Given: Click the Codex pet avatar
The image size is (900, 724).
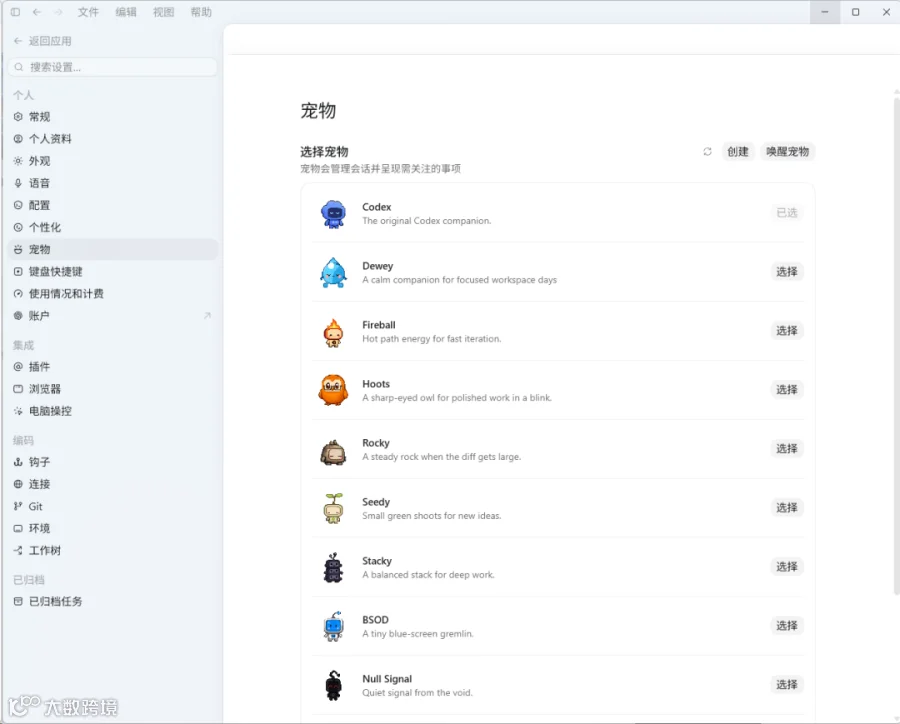Looking at the screenshot, I should point(333,214).
